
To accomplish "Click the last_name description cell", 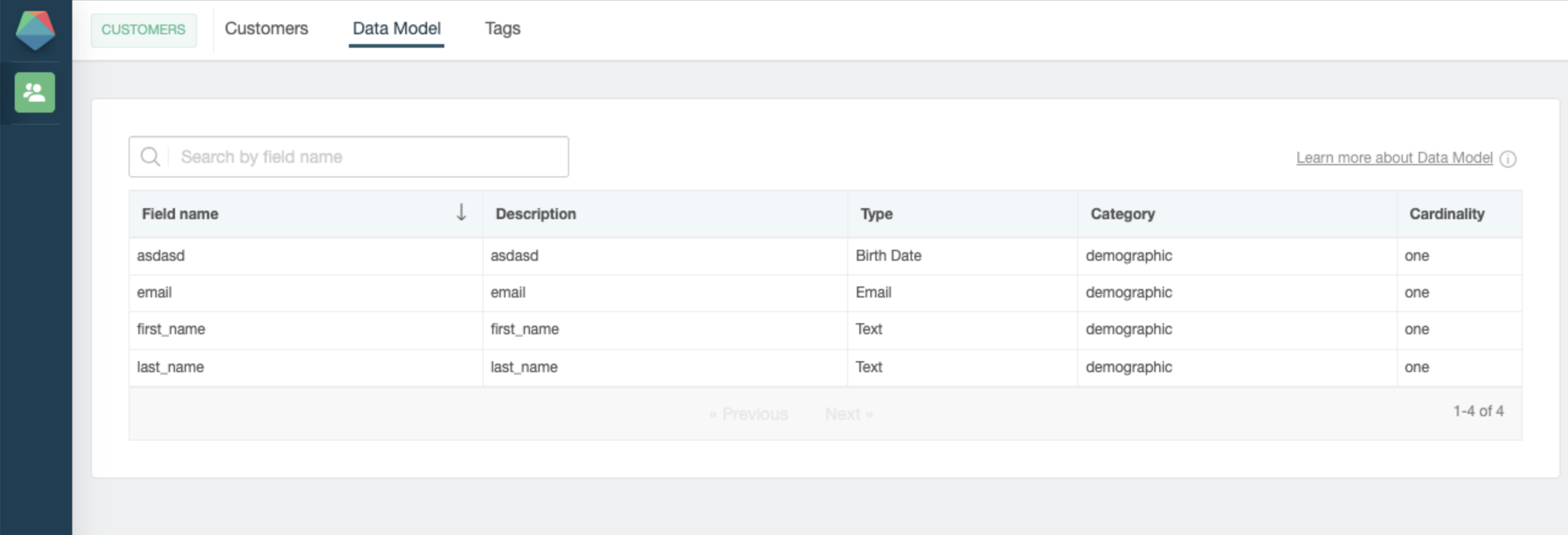I will [x=665, y=367].
